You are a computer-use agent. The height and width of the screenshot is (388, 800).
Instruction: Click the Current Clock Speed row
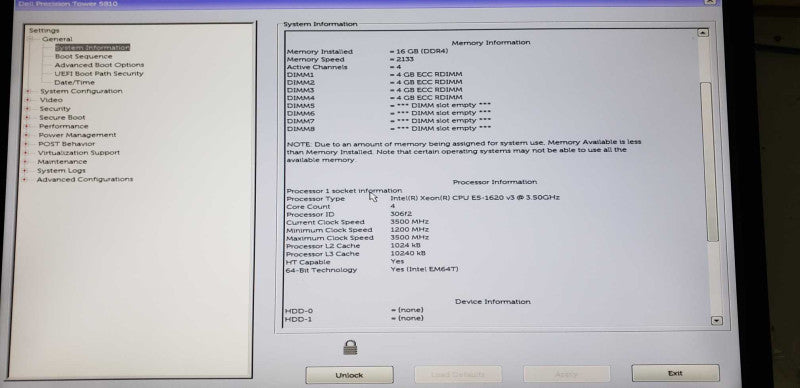click(358, 222)
